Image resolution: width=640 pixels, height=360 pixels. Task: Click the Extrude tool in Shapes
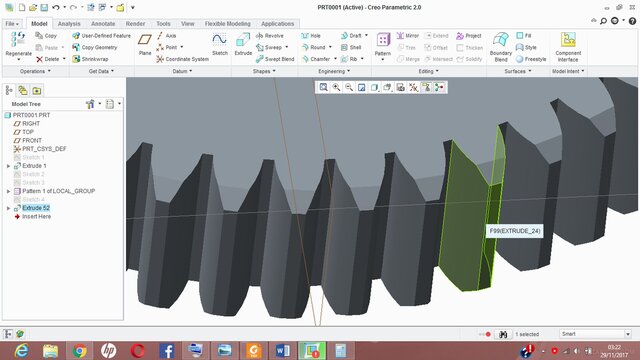243,44
